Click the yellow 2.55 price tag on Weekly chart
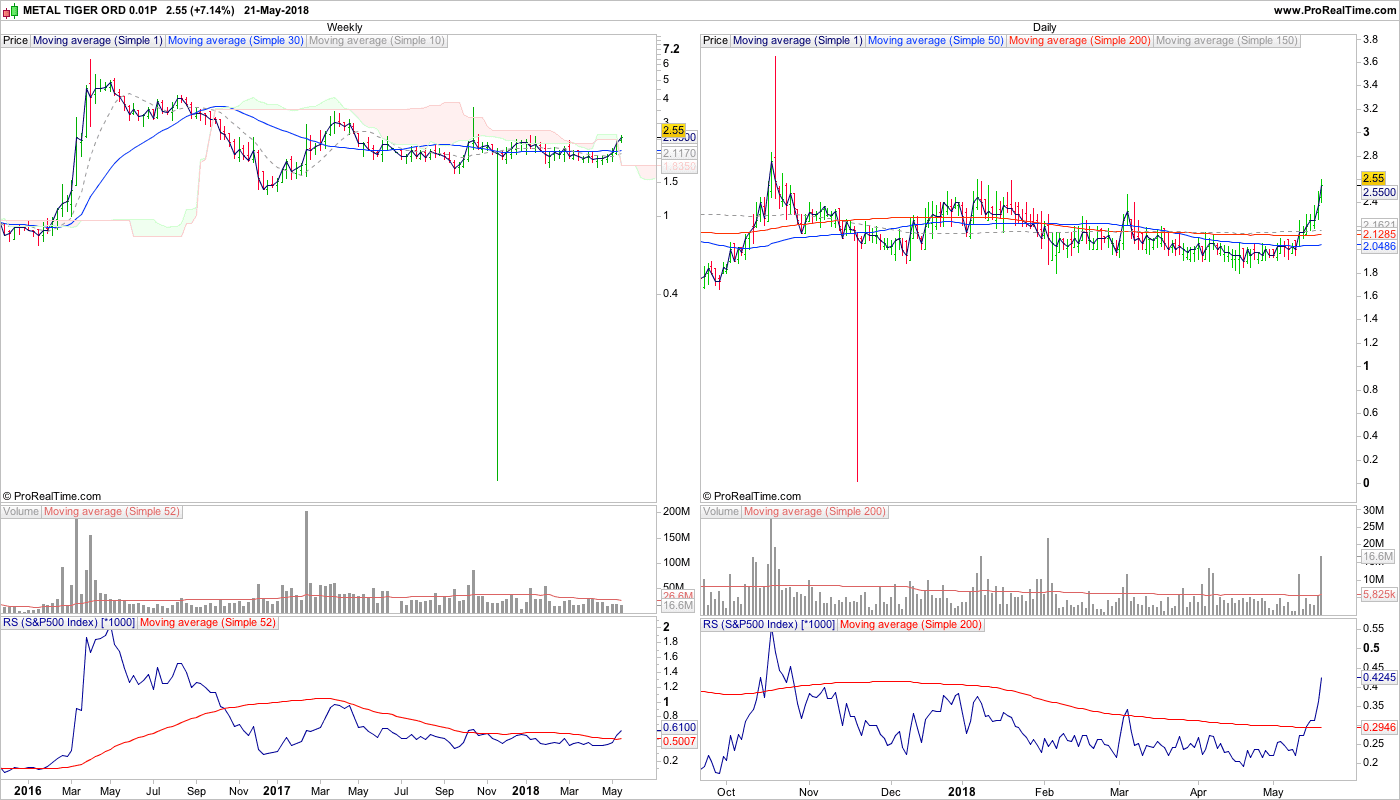 [x=672, y=130]
